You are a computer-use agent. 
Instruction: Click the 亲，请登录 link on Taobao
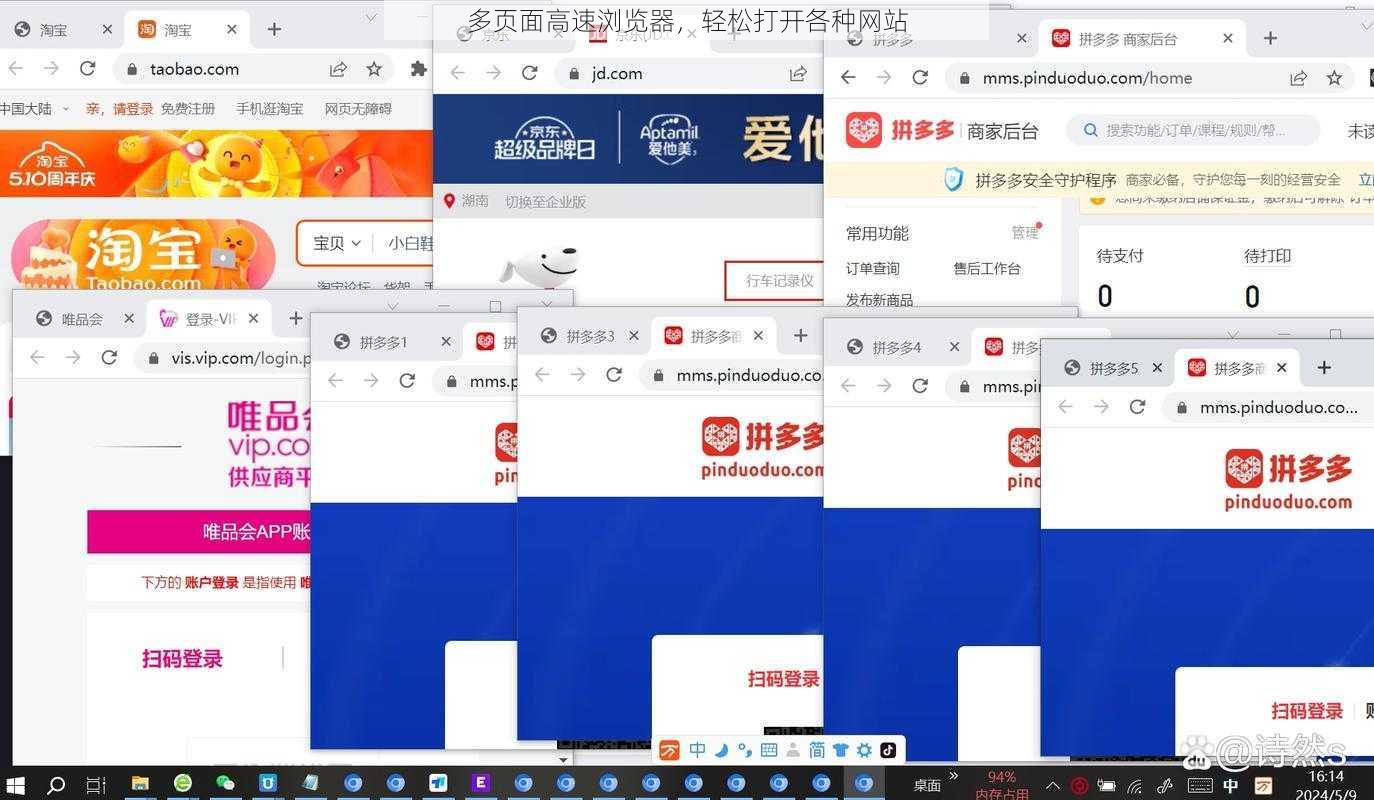[119, 109]
